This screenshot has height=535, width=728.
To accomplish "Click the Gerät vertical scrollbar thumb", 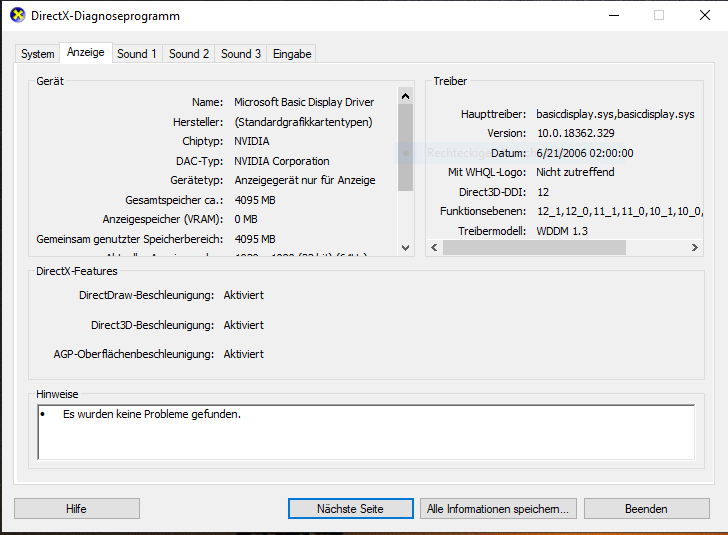I will [x=405, y=147].
